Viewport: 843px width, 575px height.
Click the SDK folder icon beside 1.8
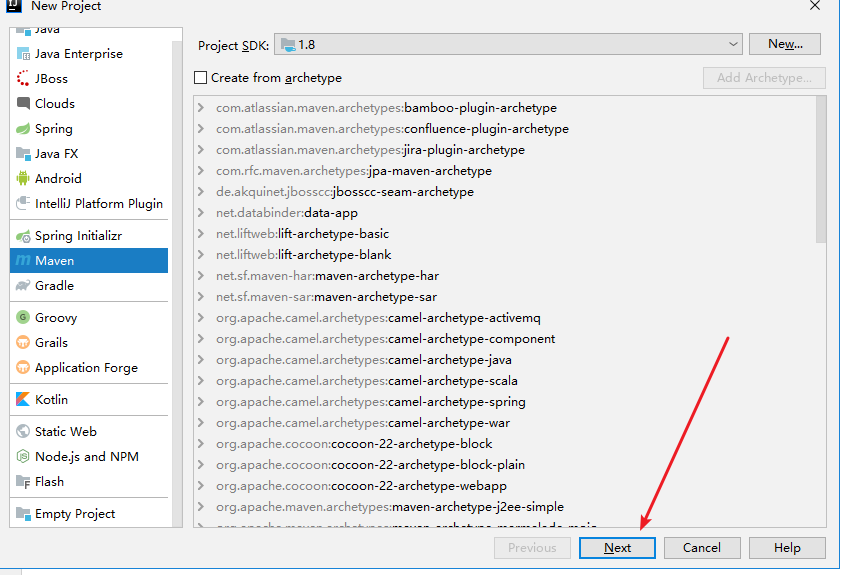[288, 45]
